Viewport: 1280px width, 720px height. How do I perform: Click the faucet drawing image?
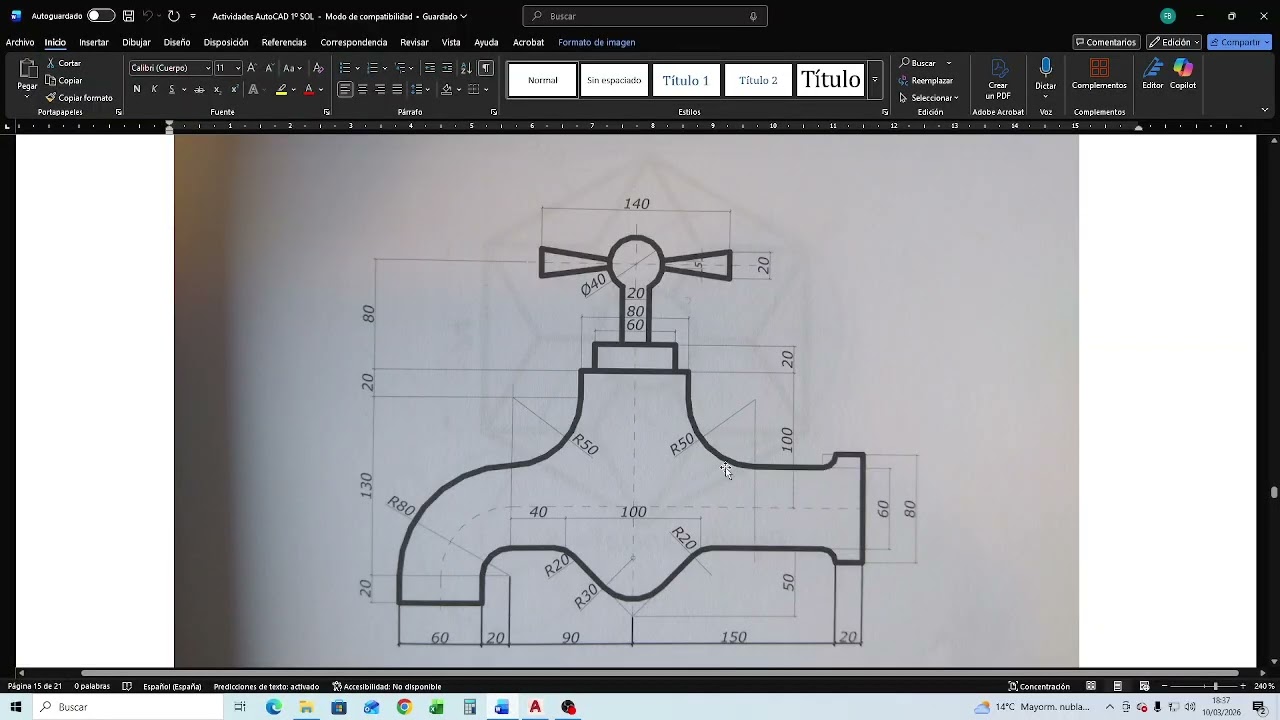pos(627,400)
